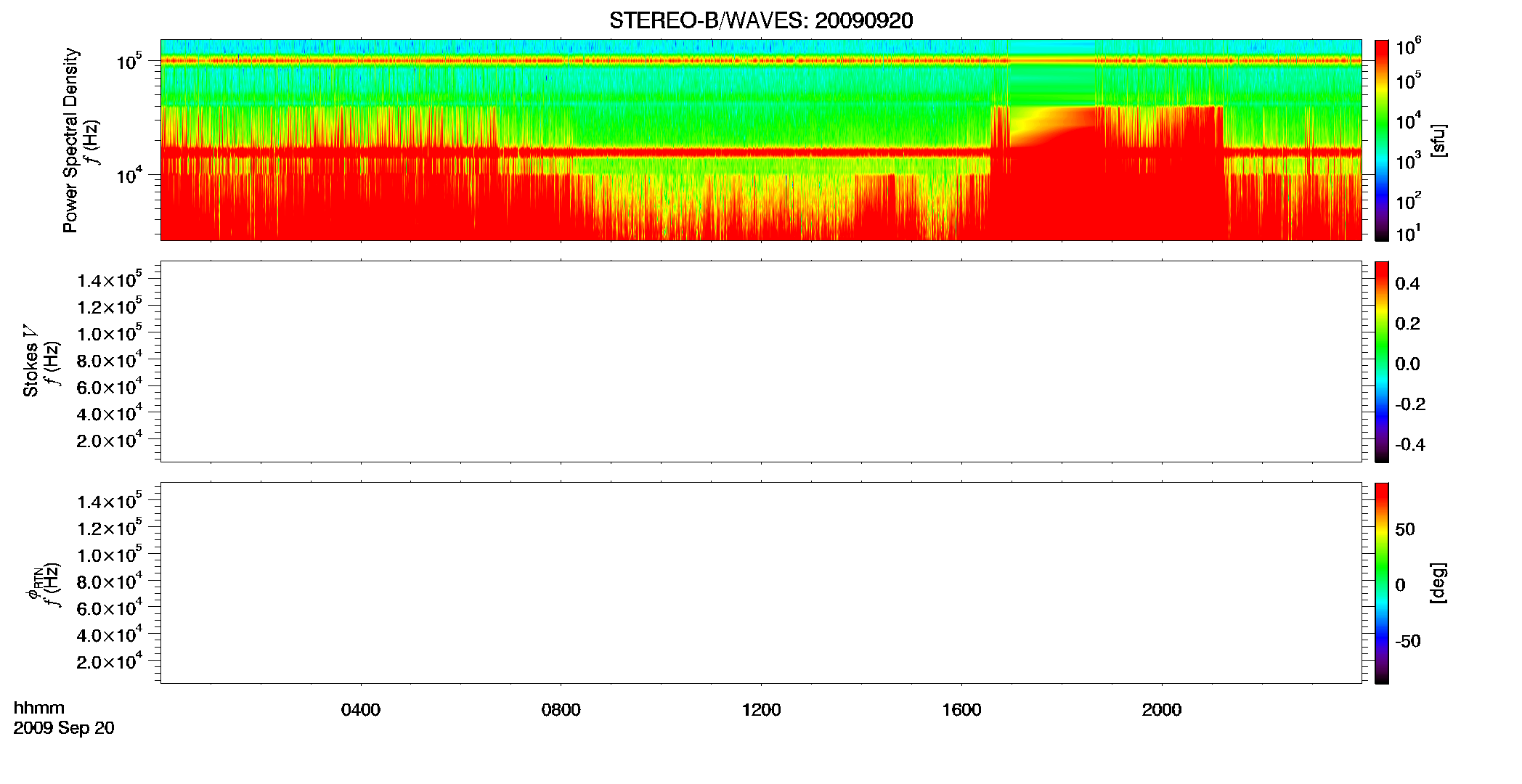Click the "Stokes V" axis label
The image size is (1522, 784).
[31, 361]
